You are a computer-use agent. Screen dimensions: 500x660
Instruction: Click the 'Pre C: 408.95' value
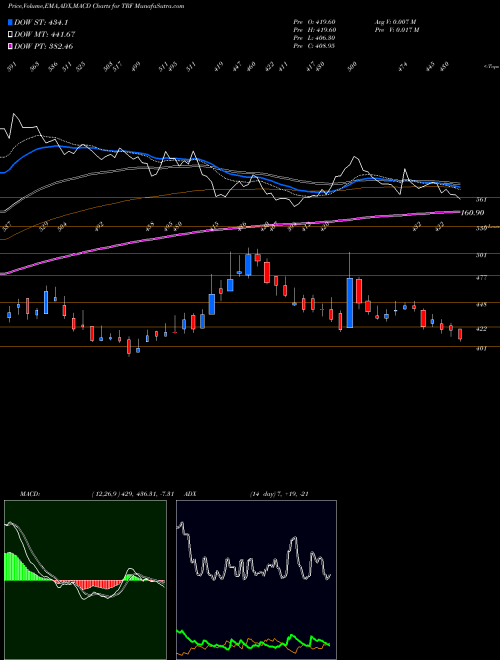(x=314, y=46)
